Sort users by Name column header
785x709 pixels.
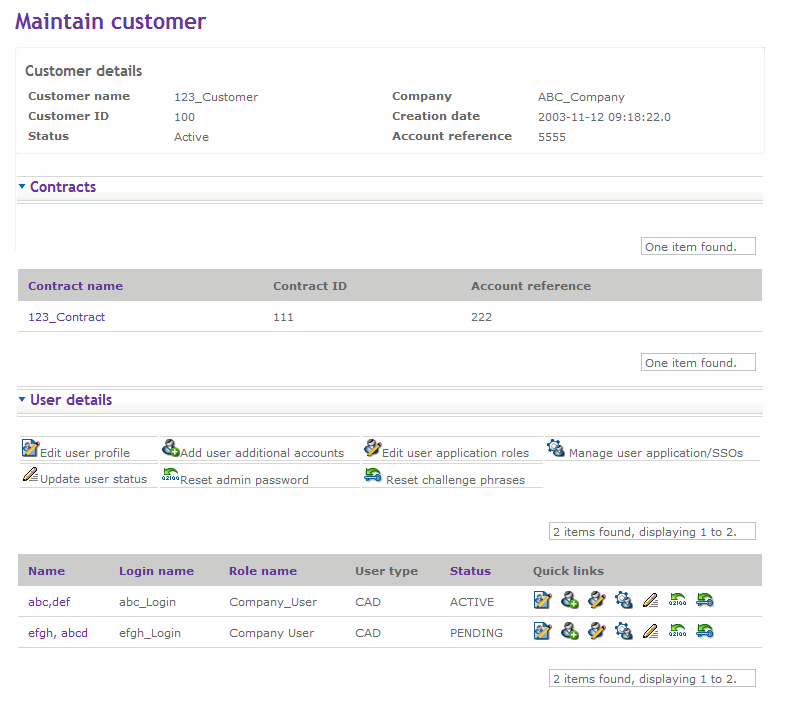pyautogui.click(x=47, y=571)
